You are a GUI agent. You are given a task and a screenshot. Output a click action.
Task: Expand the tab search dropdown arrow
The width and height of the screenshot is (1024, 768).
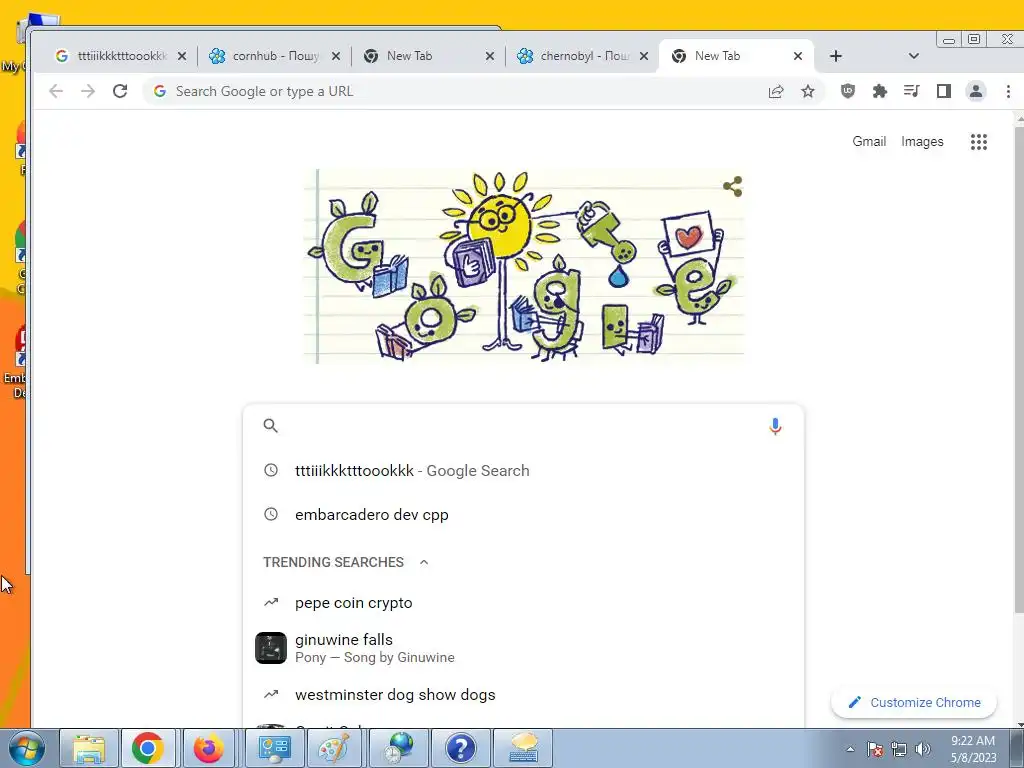tap(914, 56)
